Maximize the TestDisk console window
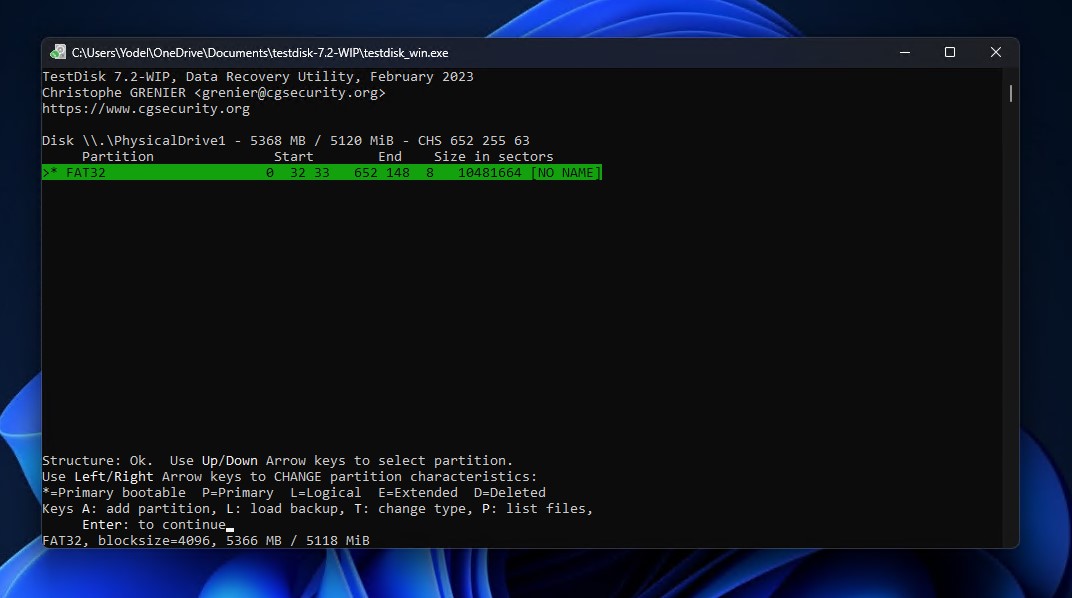This screenshot has width=1072, height=598. coord(949,52)
